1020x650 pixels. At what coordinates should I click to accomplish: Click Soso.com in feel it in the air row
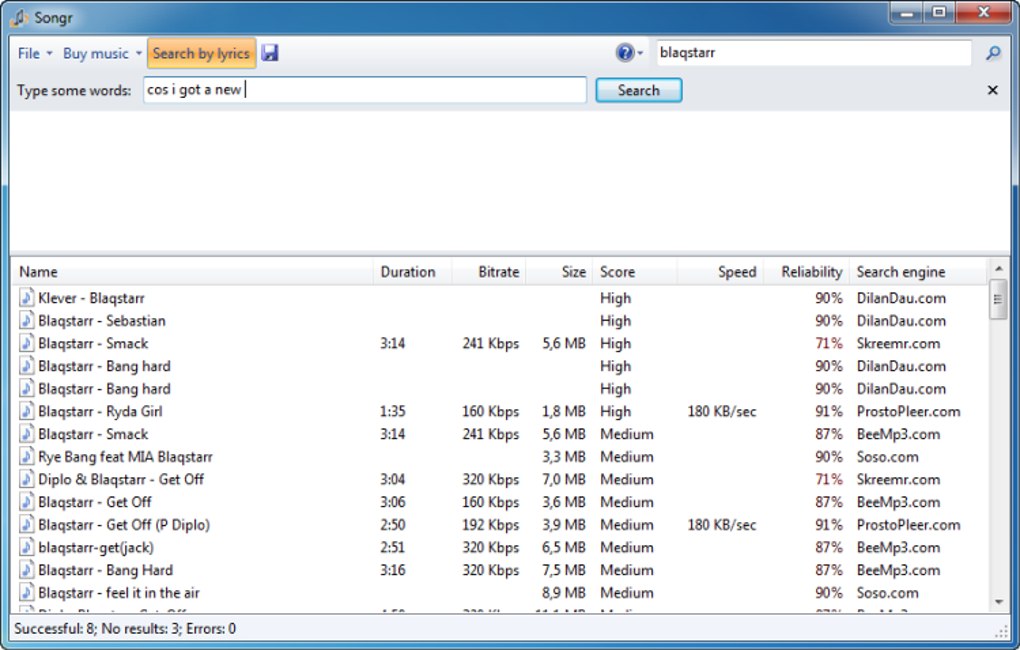click(887, 593)
